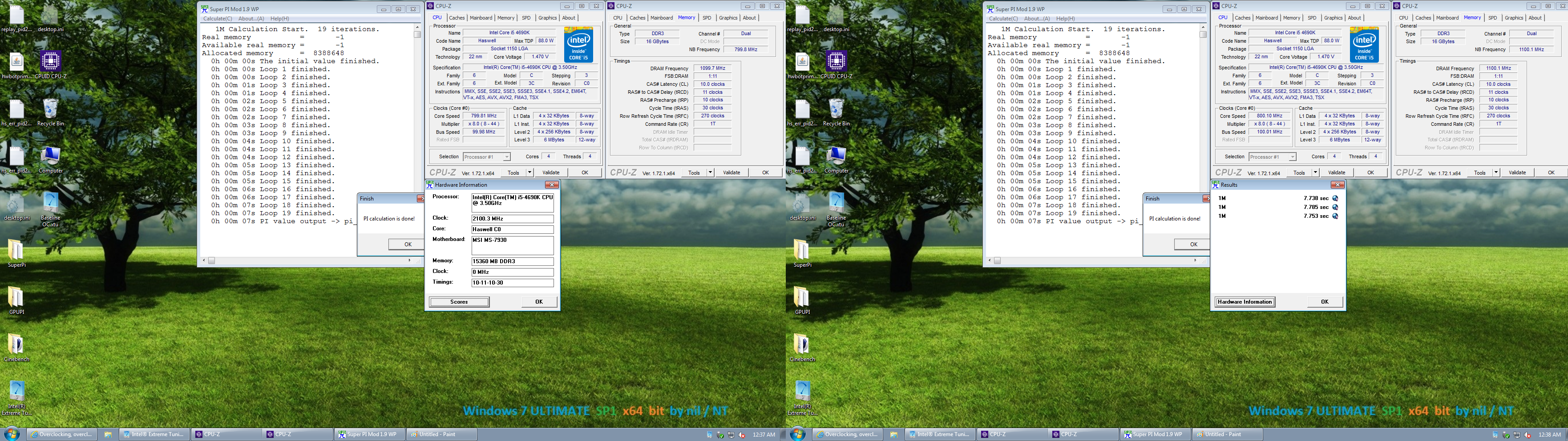Open Help(H) menu in Super PI beside Hardware Information
1568x441 pixels.
pyautogui.click(x=279, y=19)
